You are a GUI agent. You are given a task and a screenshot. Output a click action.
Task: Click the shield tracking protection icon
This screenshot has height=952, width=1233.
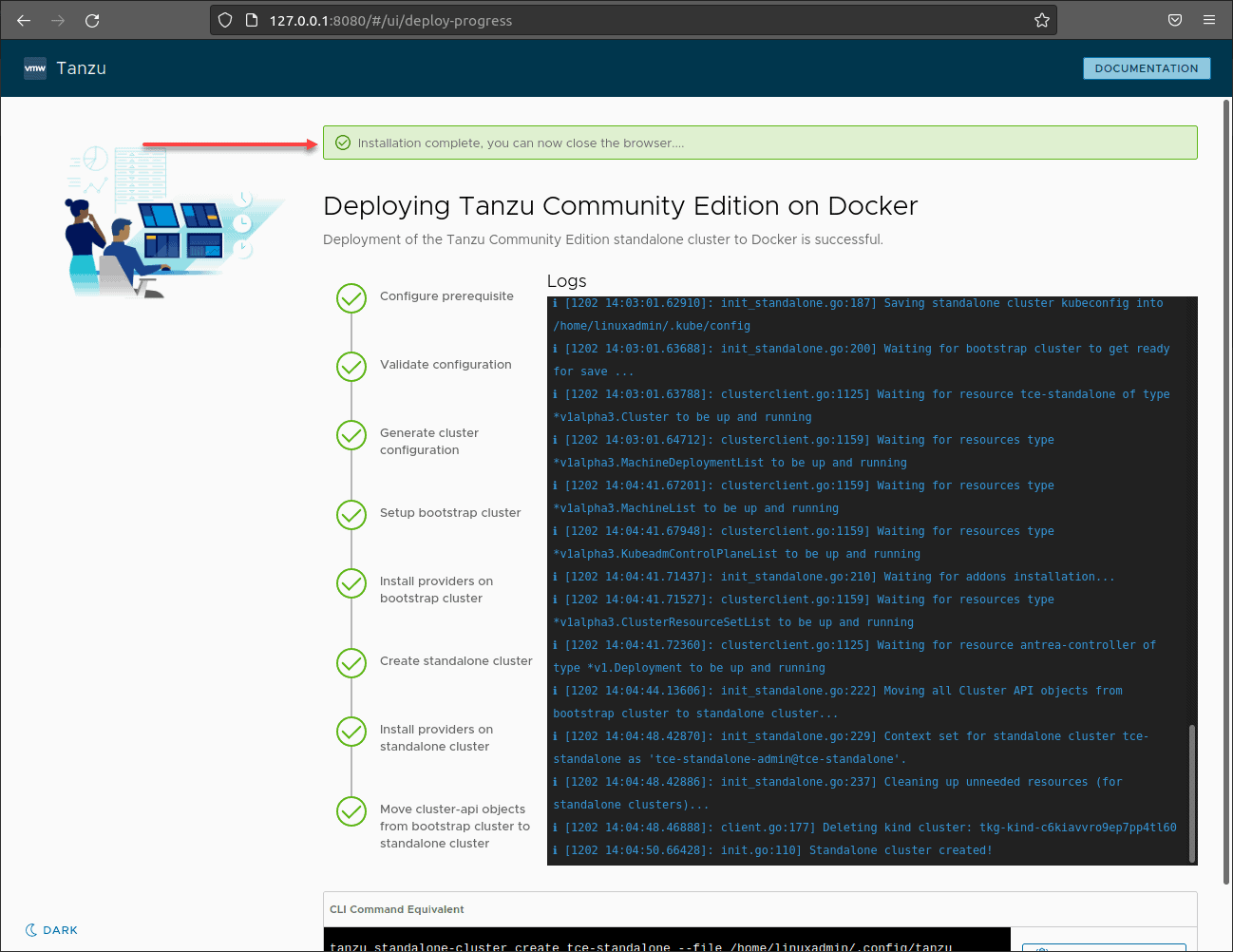[225, 20]
